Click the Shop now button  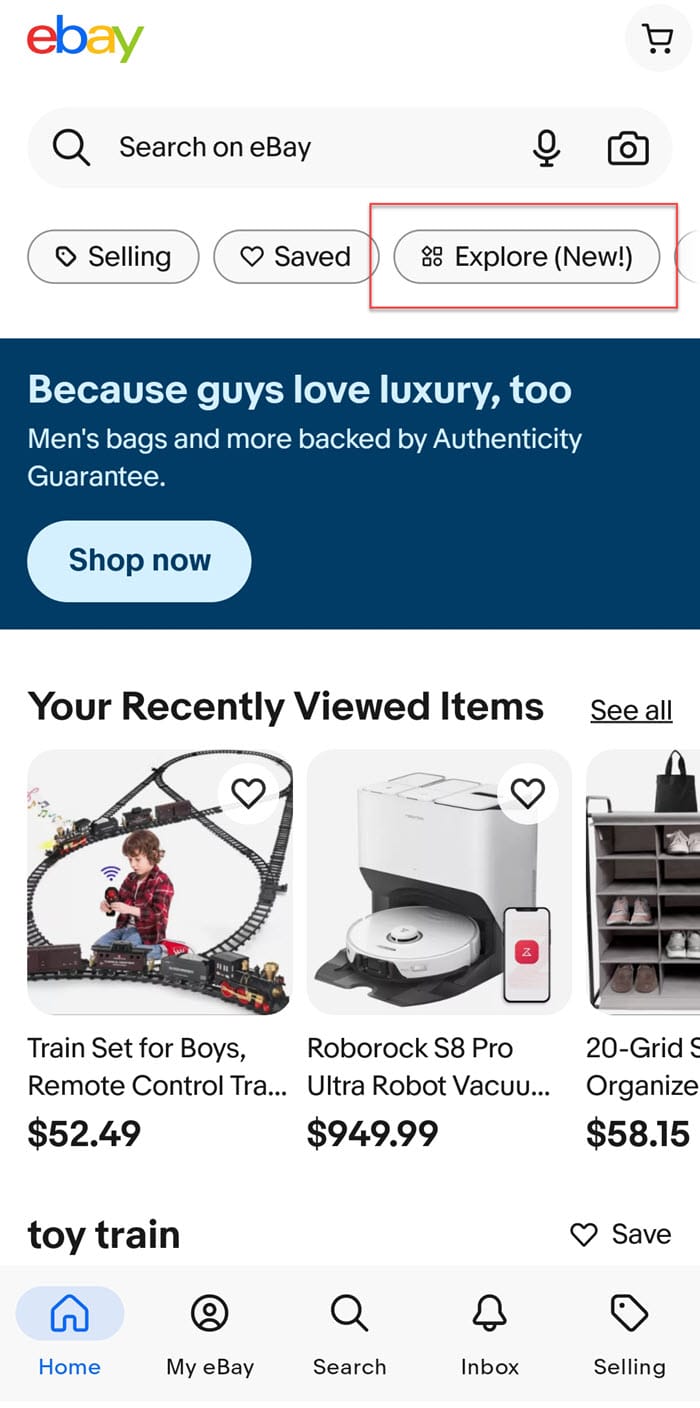(x=139, y=560)
